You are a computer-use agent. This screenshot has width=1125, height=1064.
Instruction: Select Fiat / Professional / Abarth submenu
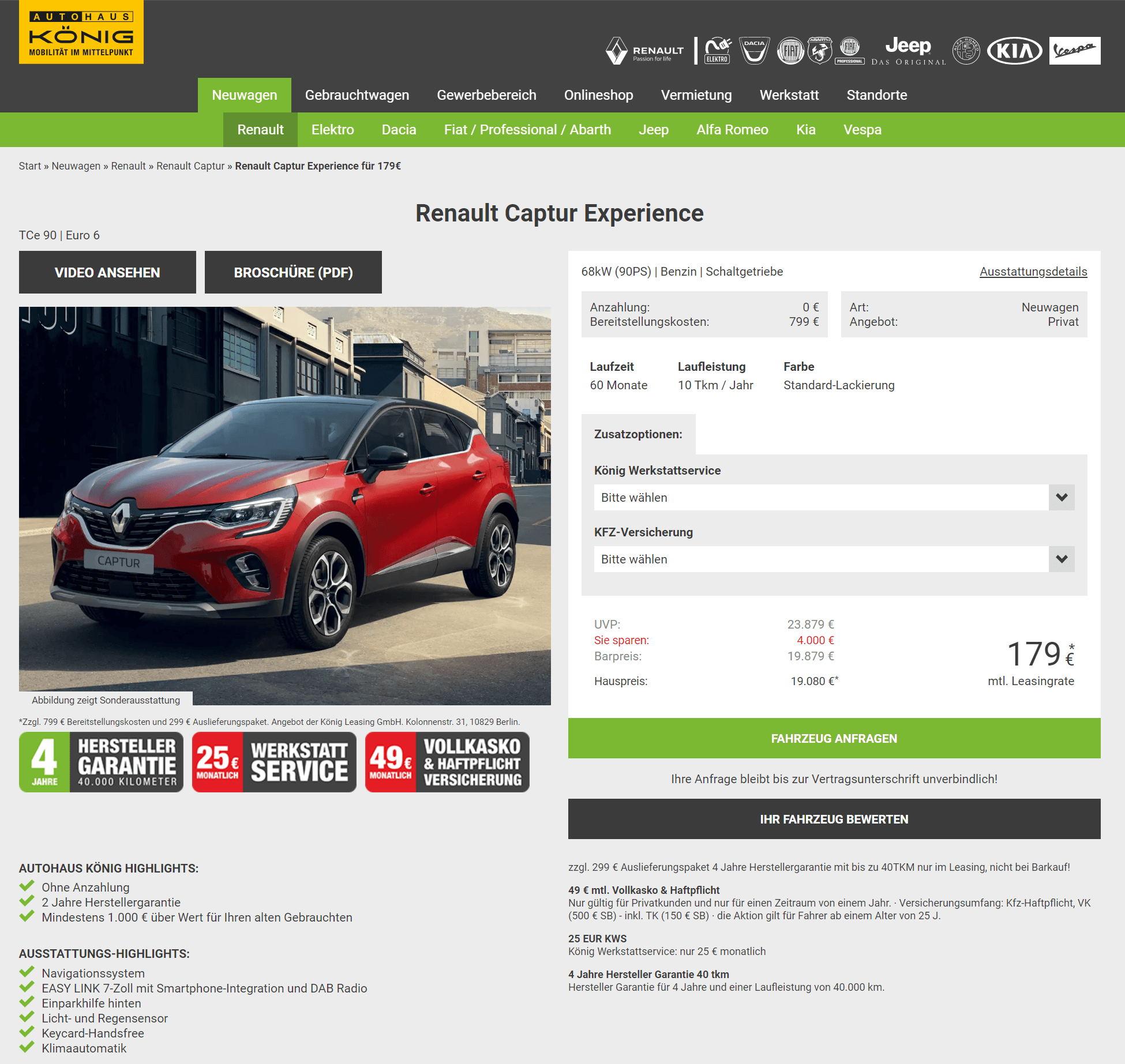tap(527, 130)
